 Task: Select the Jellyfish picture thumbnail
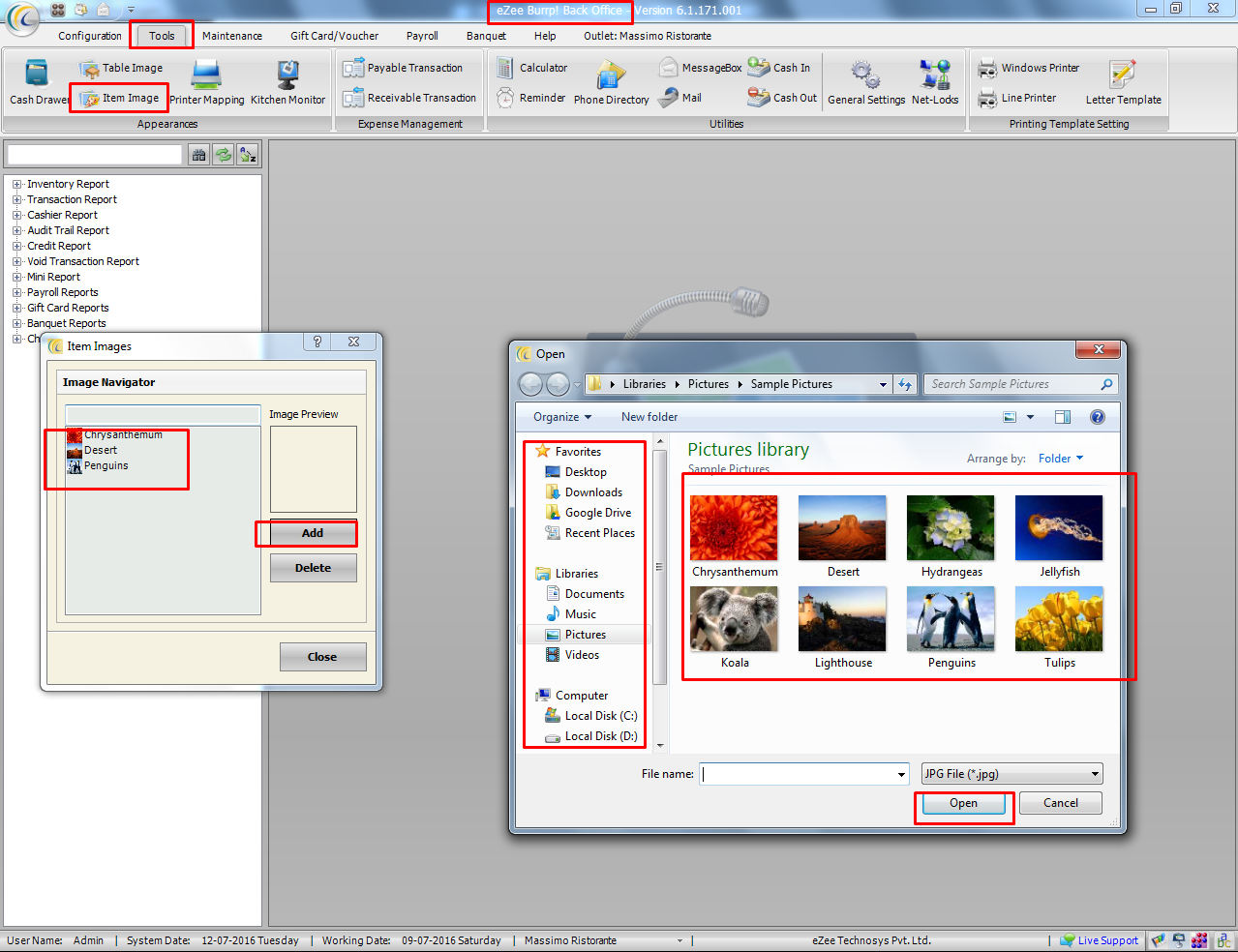point(1059,528)
